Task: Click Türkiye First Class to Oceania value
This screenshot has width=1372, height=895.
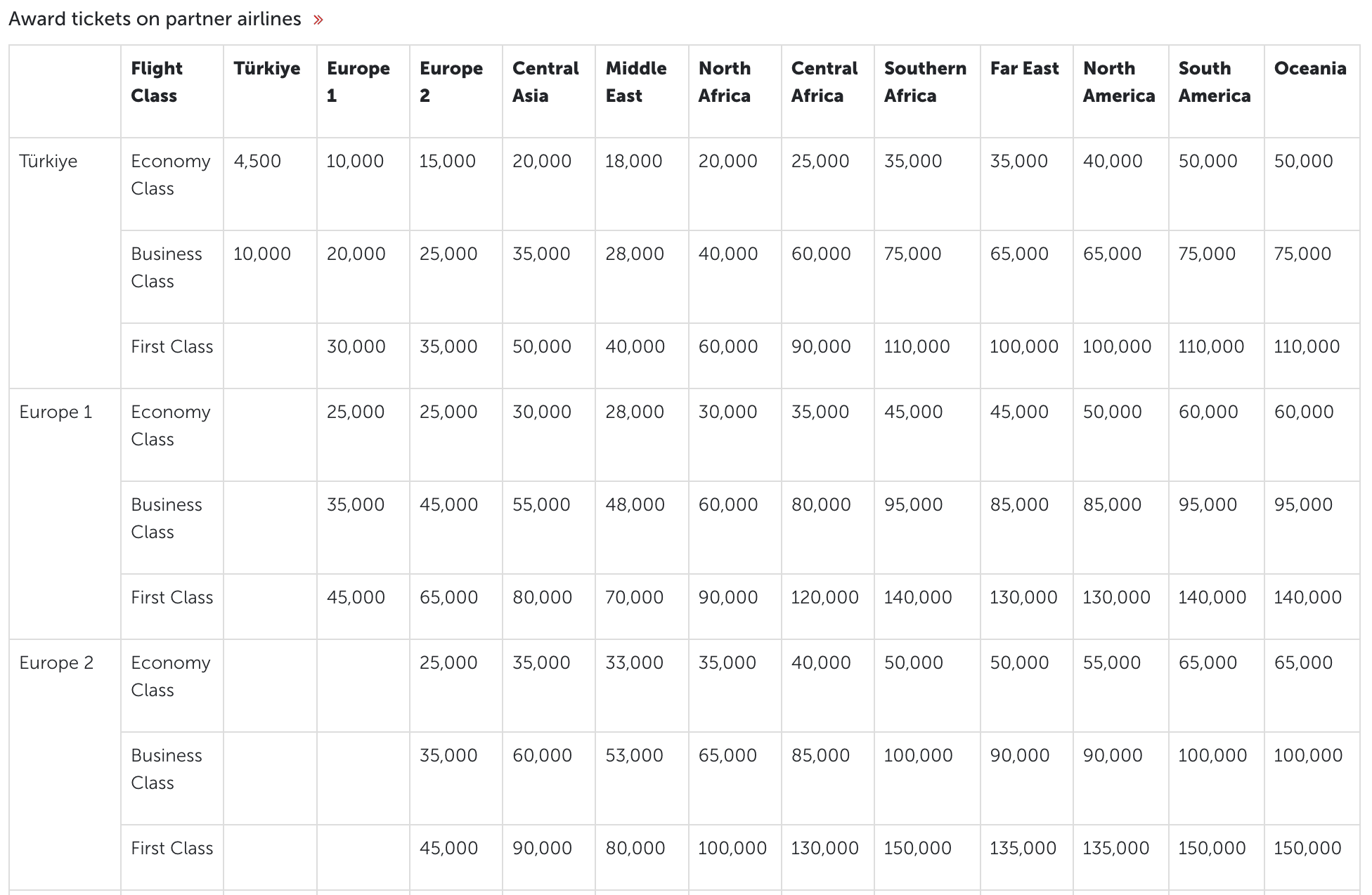Action: (1306, 346)
